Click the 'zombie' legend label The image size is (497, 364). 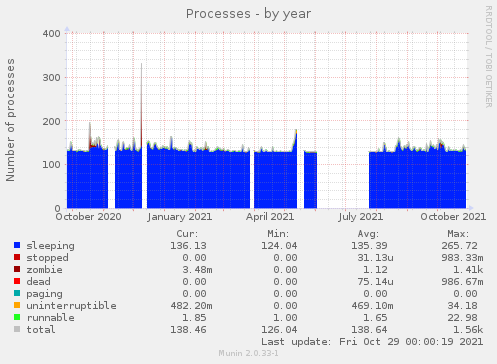[x=45, y=270]
